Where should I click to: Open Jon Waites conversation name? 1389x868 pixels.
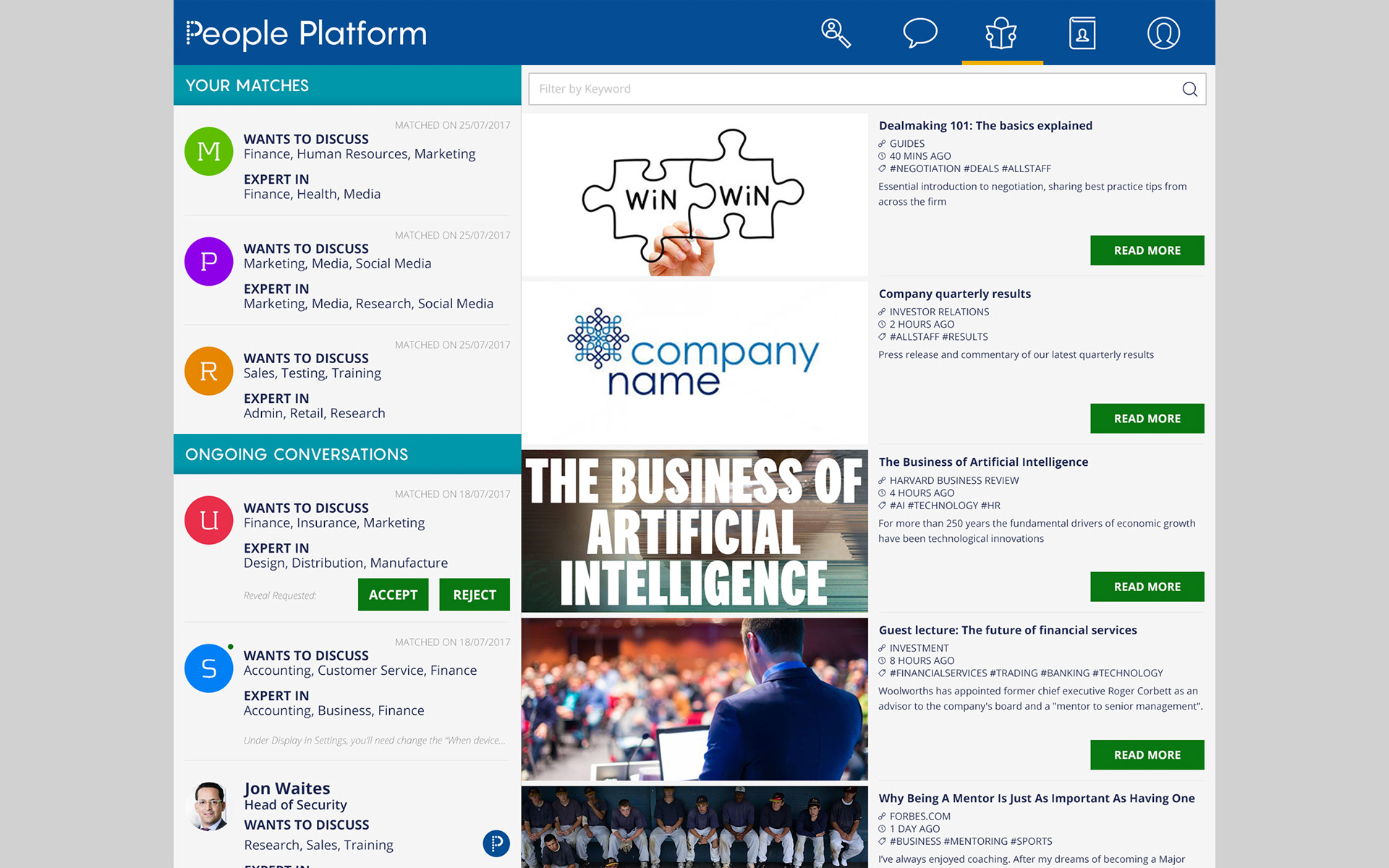286,788
